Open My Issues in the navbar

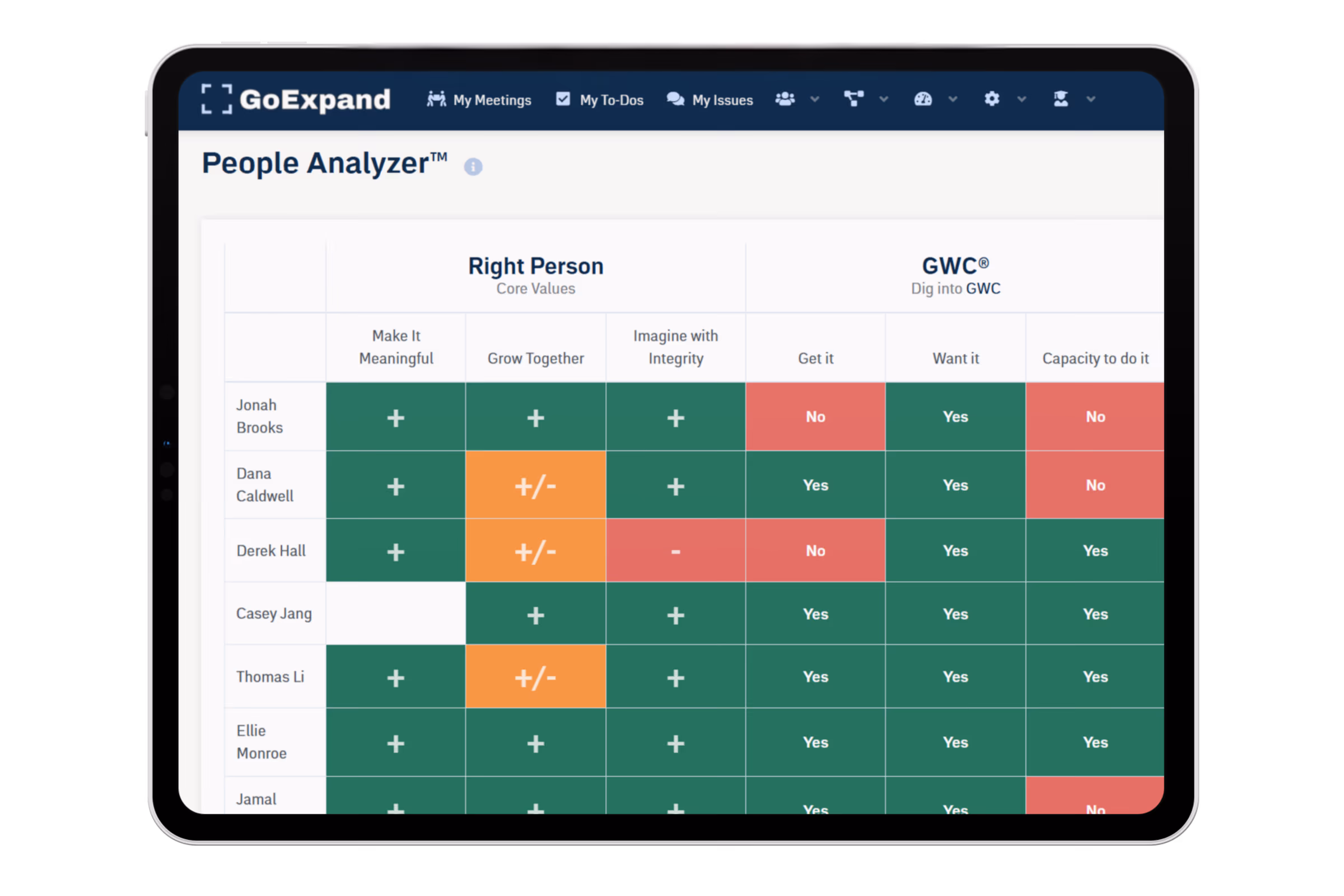click(709, 100)
